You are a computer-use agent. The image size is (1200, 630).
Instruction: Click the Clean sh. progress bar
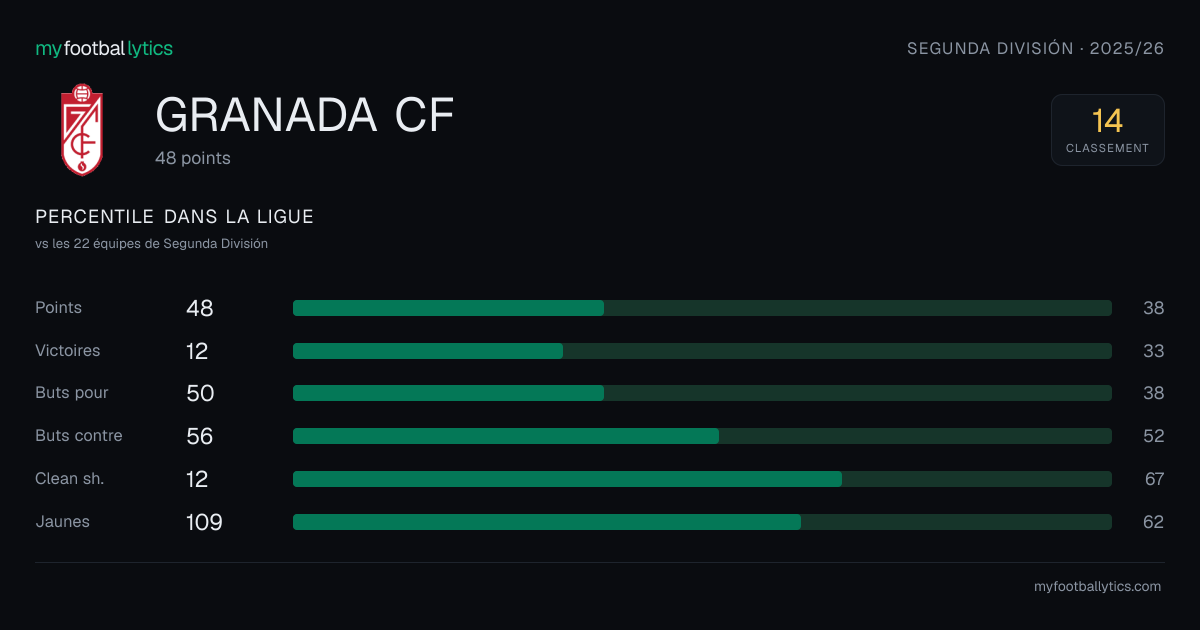[702, 479]
